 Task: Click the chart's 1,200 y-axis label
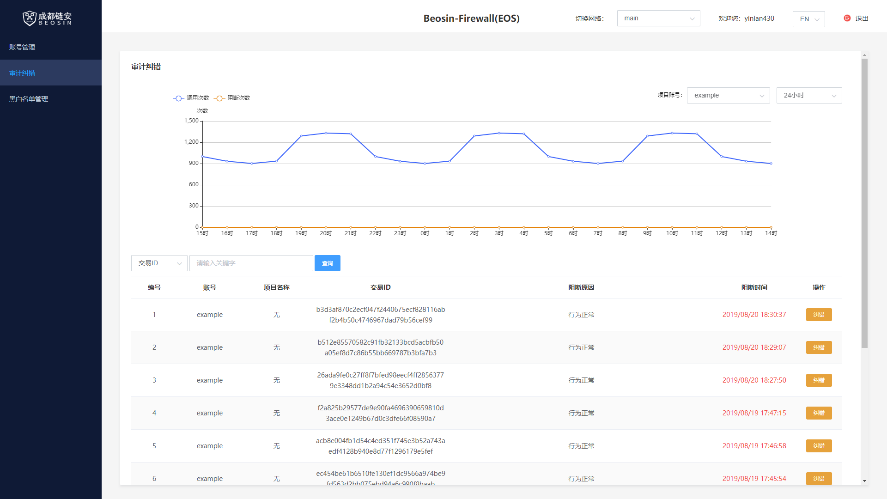click(x=191, y=142)
